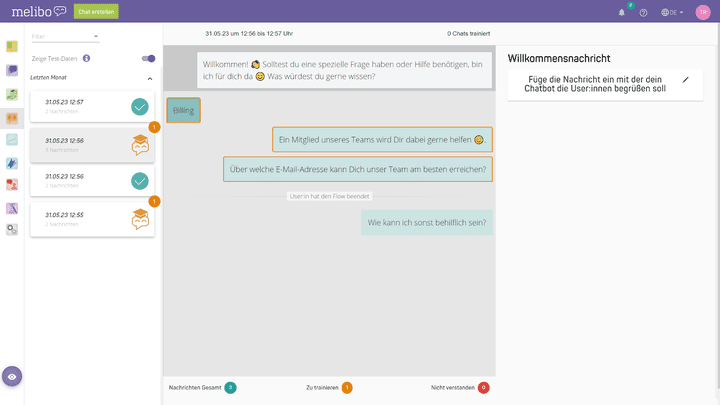720x405 pixels.
Task: Open the settings gears sidebar icon
Action: point(12,229)
